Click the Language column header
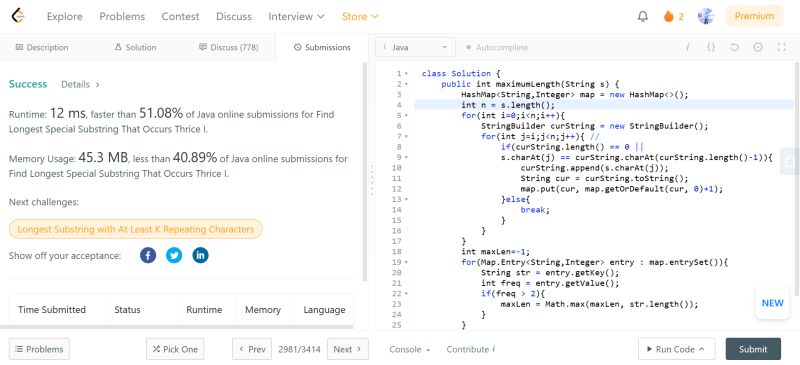Viewport: 800px width, 365px height. click(x=324, y=310)
